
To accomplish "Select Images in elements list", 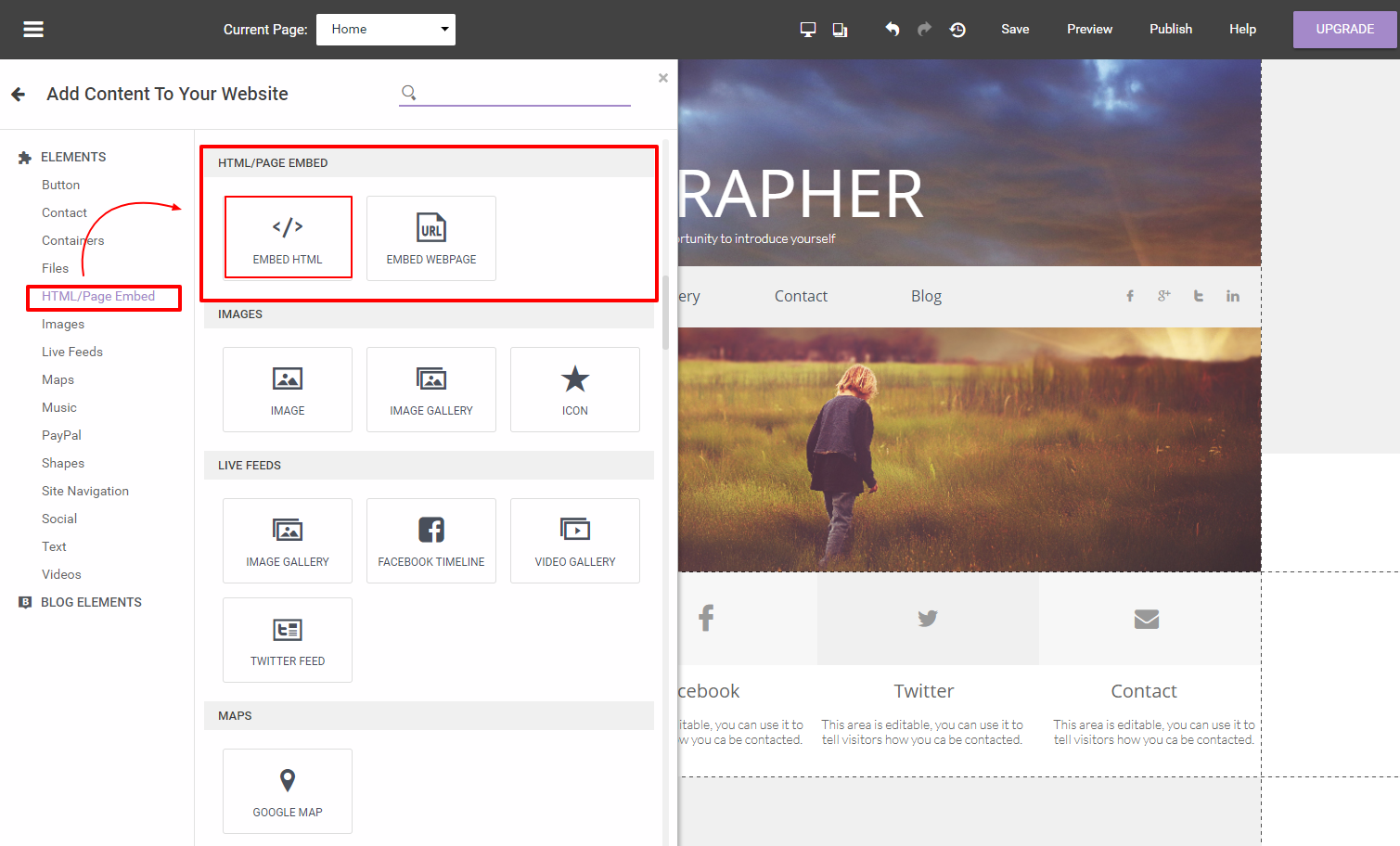I will tap(63, 324).
